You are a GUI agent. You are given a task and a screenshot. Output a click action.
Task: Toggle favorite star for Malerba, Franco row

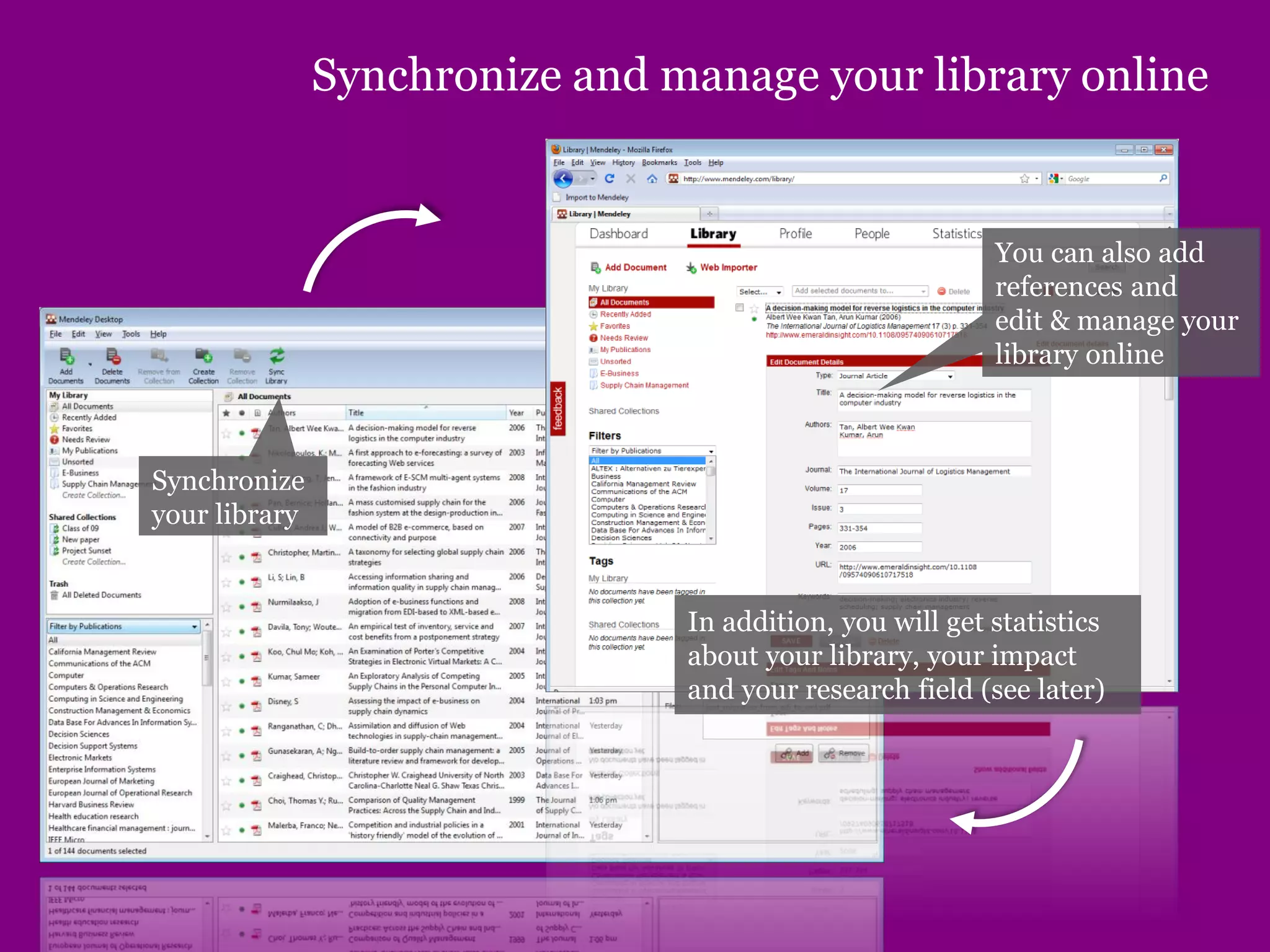tap(226, 830)
